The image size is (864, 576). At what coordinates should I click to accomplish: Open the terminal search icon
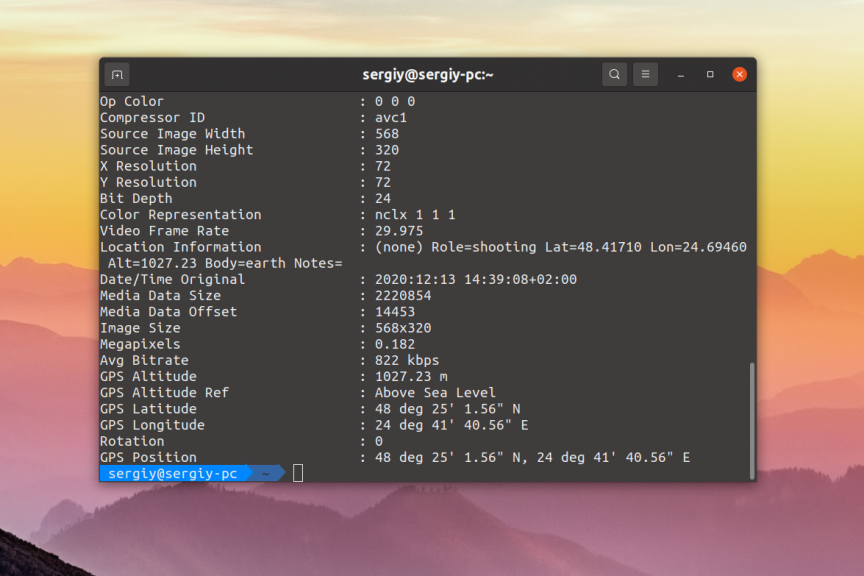click(614, 74)
